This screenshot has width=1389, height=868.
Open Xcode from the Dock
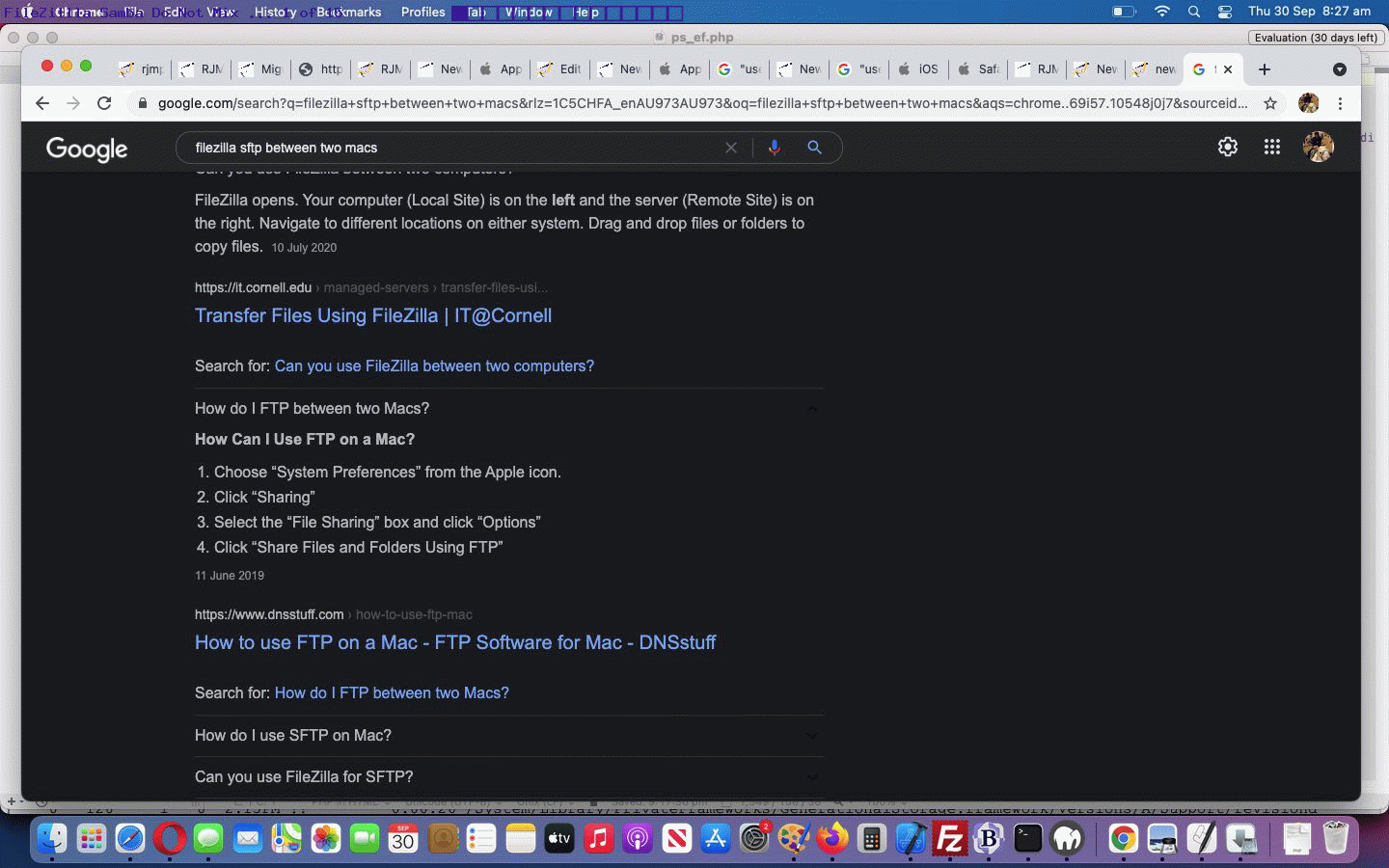pyautogui.click(x=911, y=838)
